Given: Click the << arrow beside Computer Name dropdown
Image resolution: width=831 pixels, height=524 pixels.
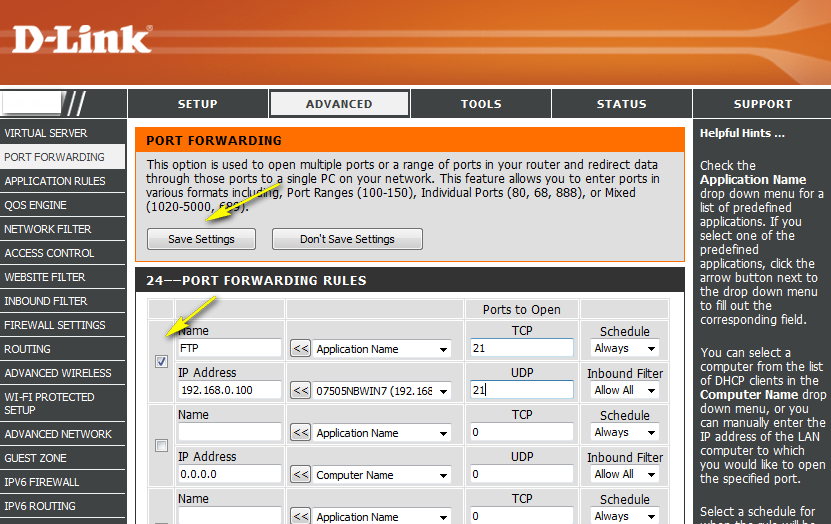Looking at the screenshot, I should (x=300, y=475).
